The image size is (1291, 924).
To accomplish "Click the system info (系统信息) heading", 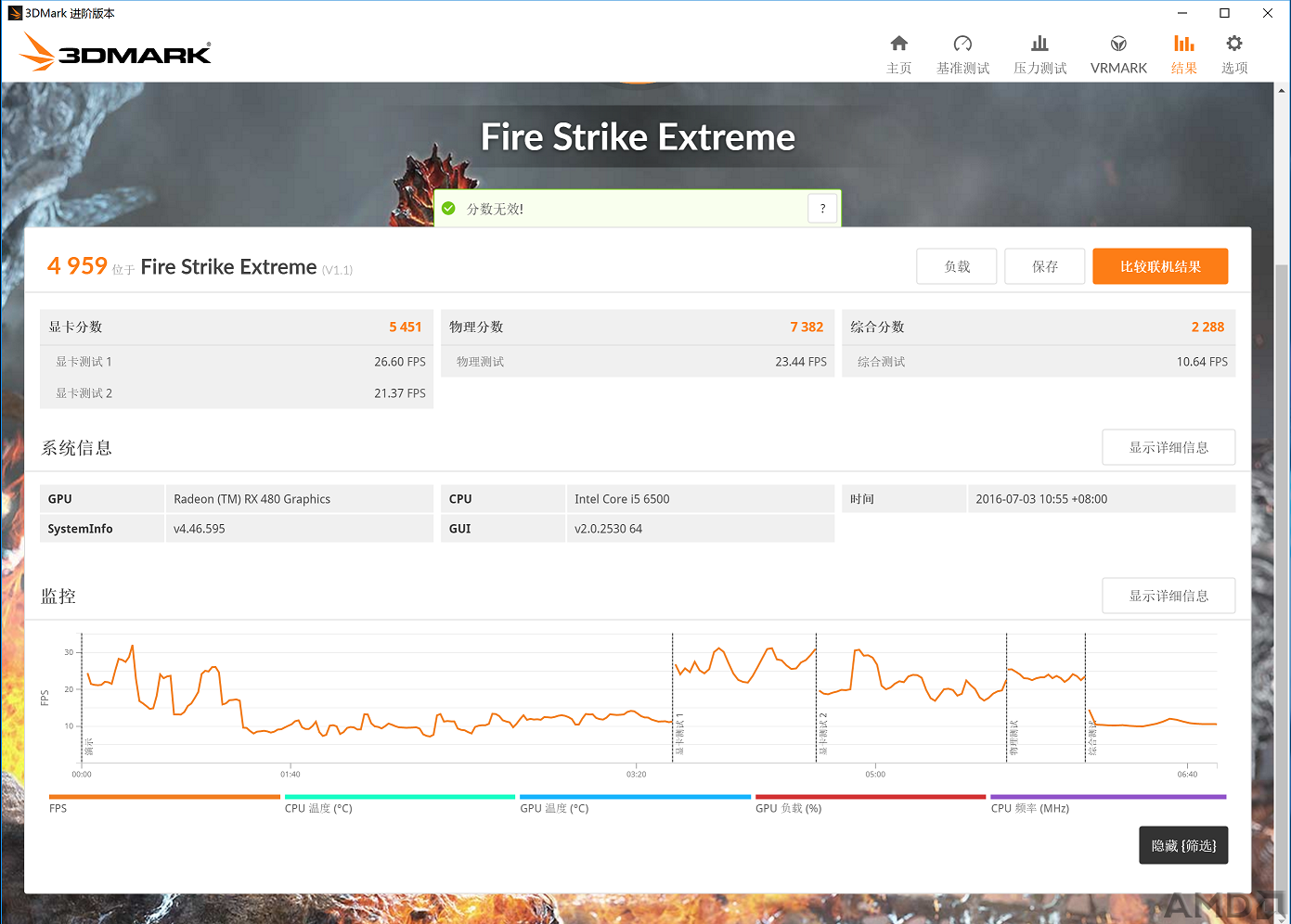I will pos(76,448).
